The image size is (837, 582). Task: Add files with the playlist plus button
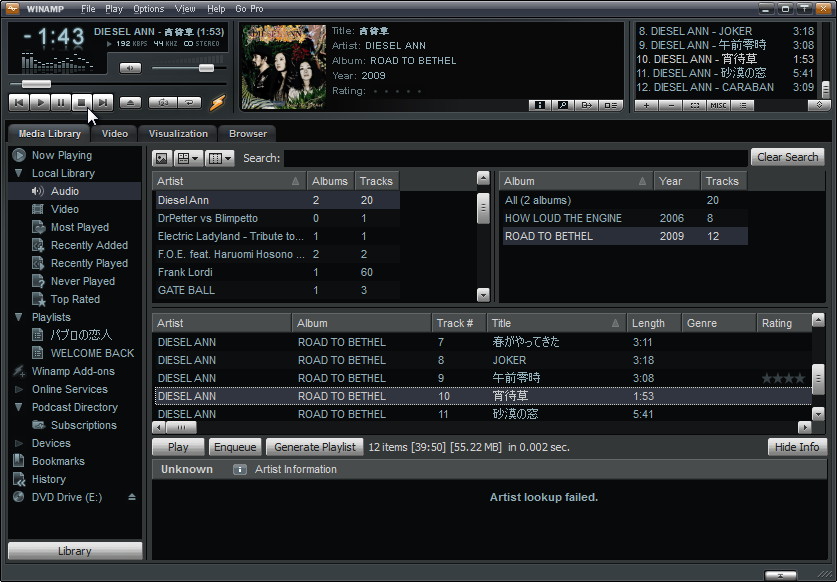(x=646, y=106)
